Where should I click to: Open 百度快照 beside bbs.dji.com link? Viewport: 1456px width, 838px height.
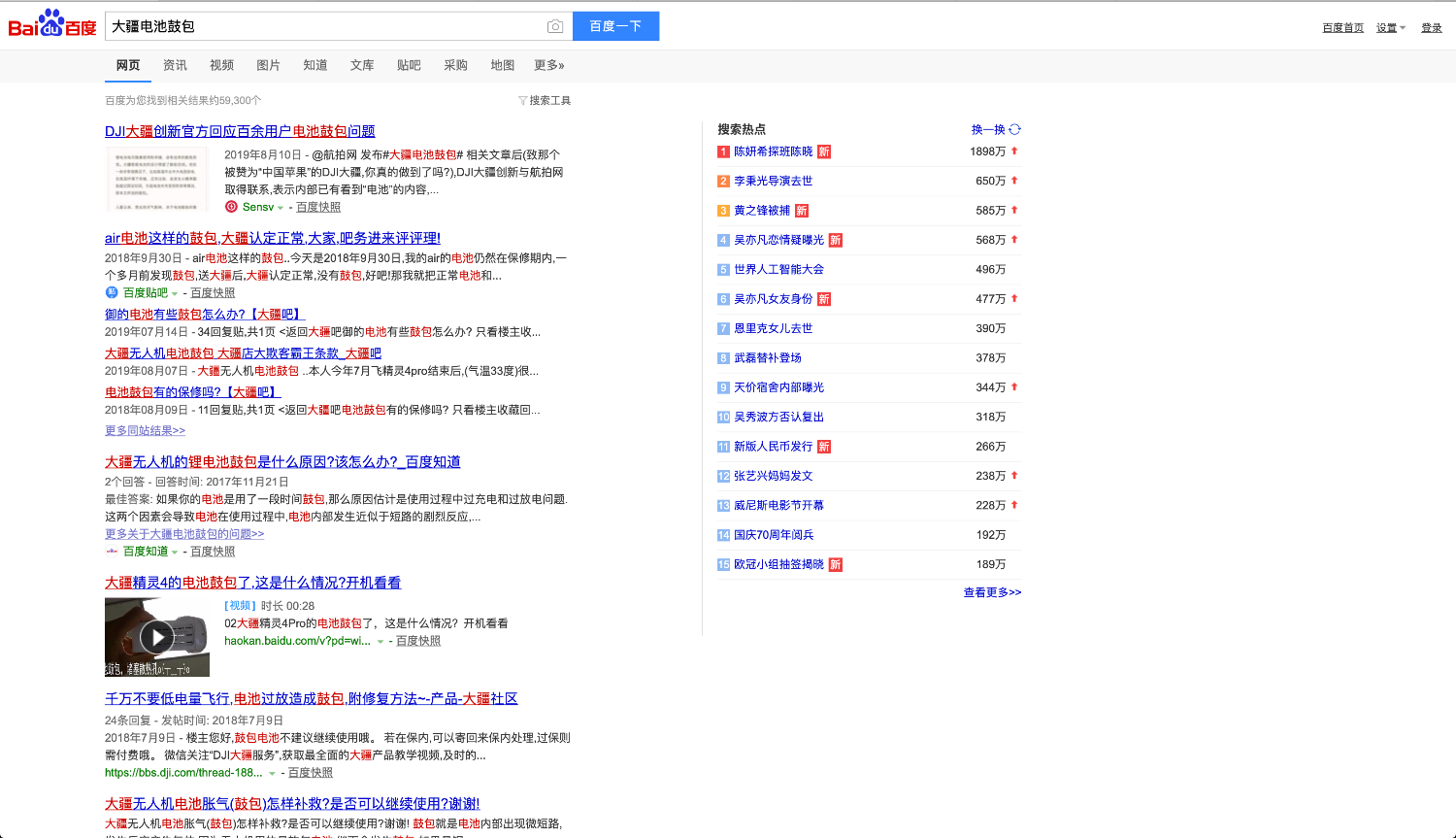point(311,773)
